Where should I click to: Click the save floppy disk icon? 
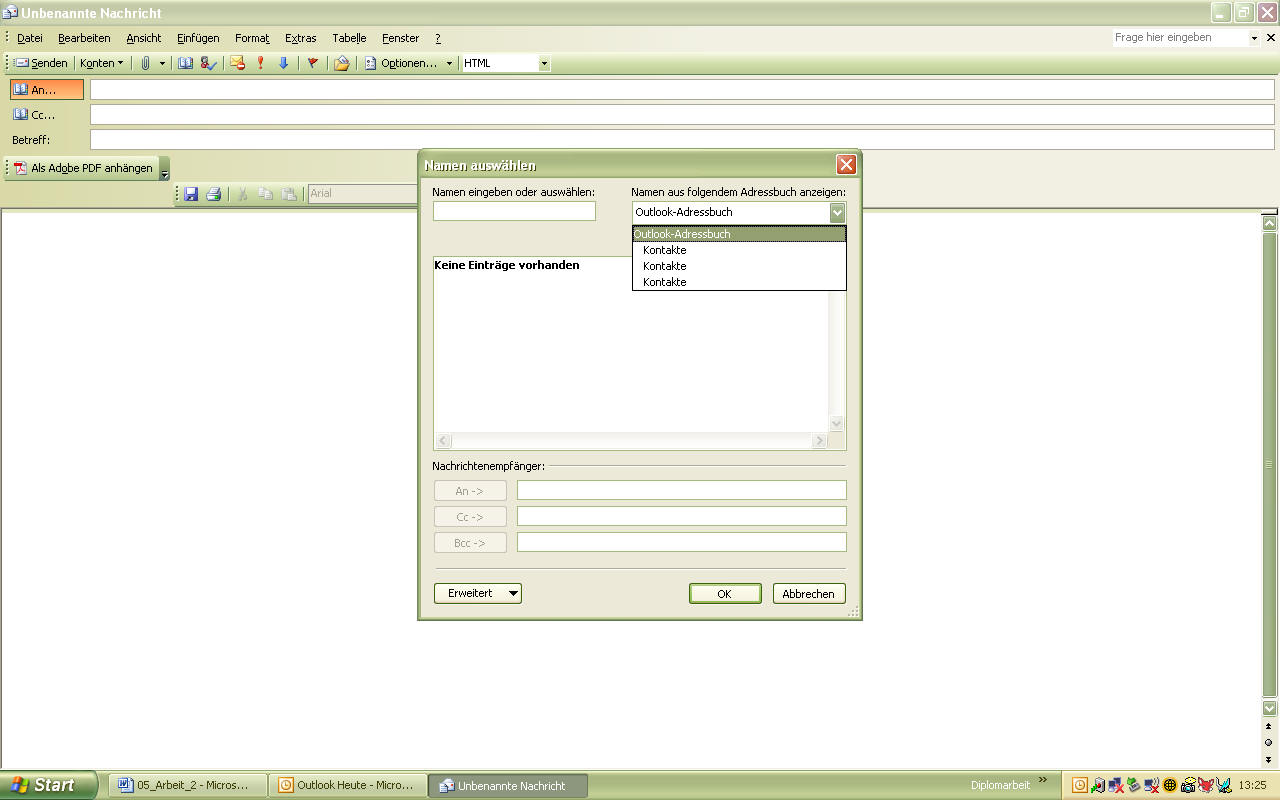(x=191, y=194)
